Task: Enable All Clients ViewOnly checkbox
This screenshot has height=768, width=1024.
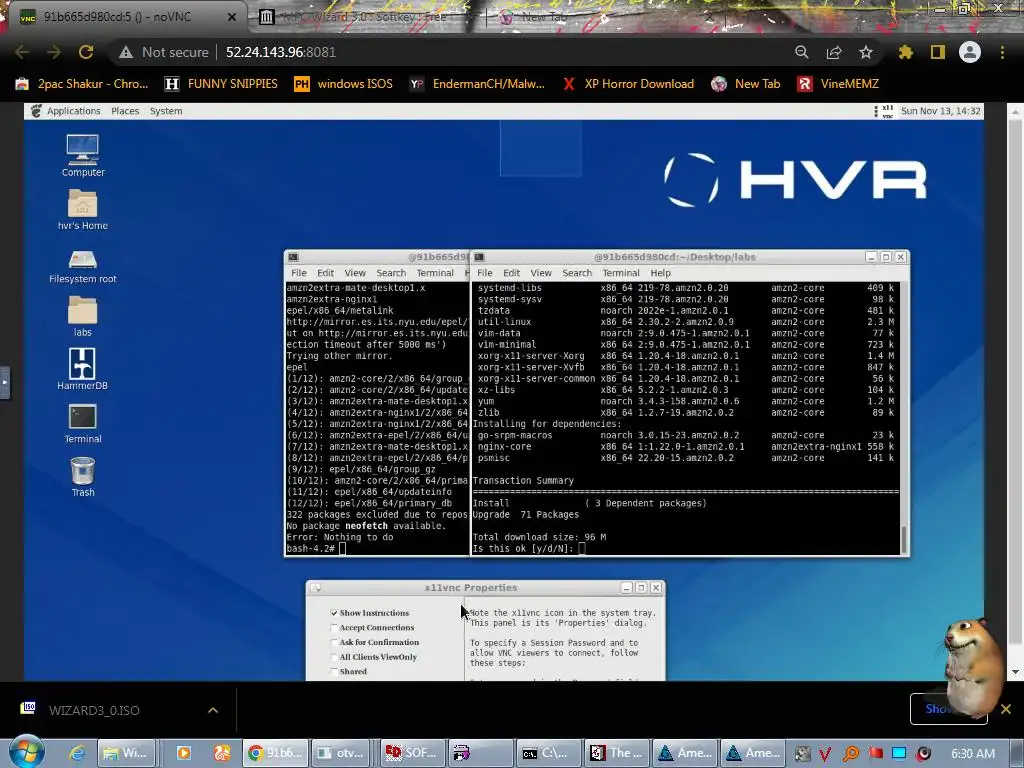Action: (334, 657)
